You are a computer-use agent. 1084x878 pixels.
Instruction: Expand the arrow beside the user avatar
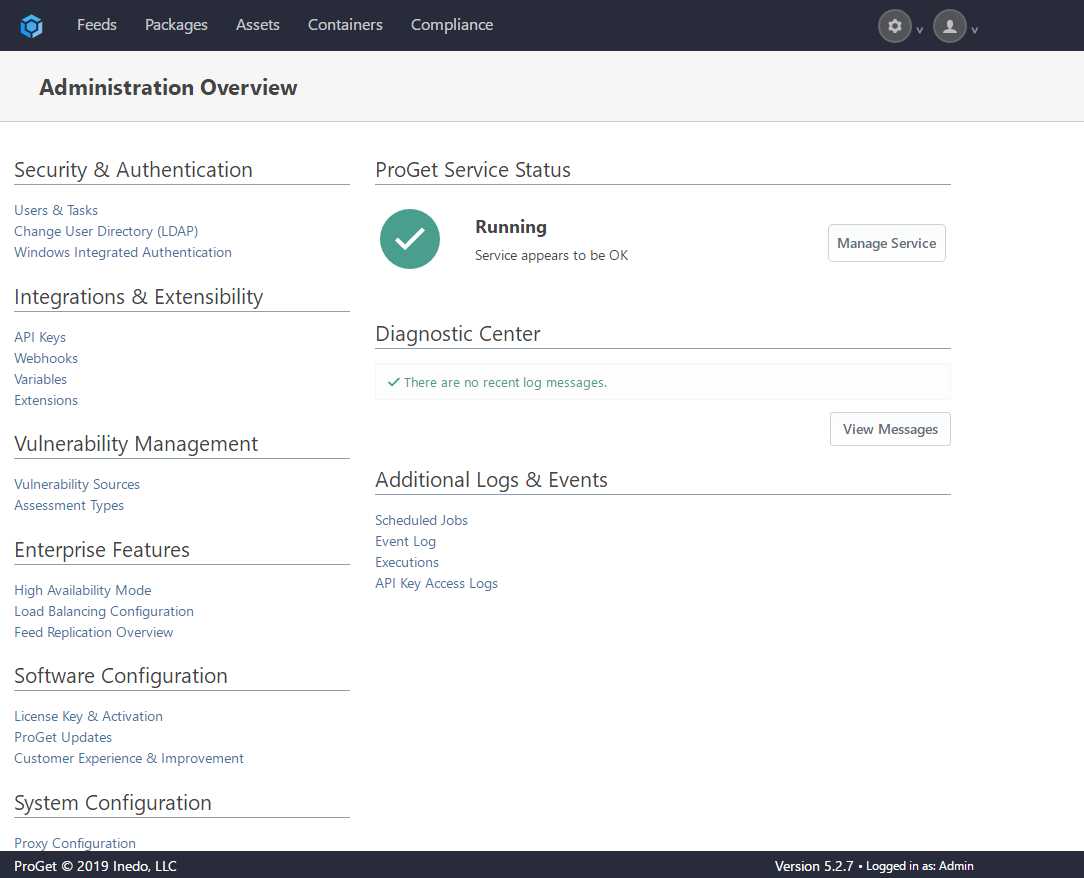point(975,30)
